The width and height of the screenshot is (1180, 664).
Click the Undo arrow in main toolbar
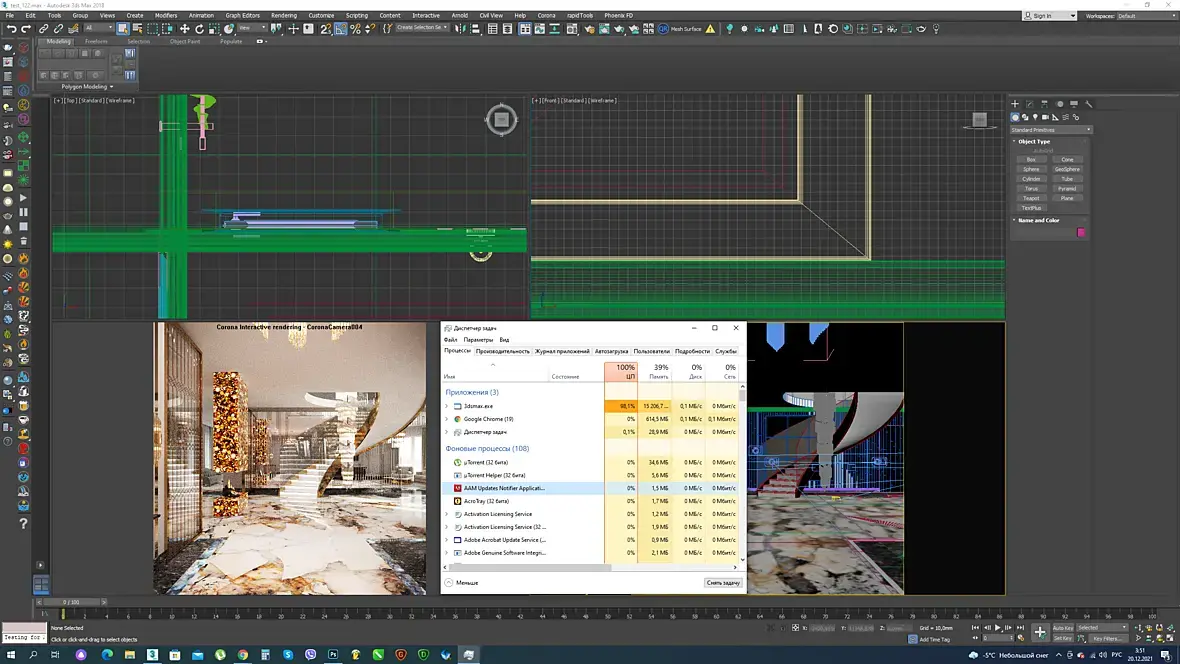[11, 29]
